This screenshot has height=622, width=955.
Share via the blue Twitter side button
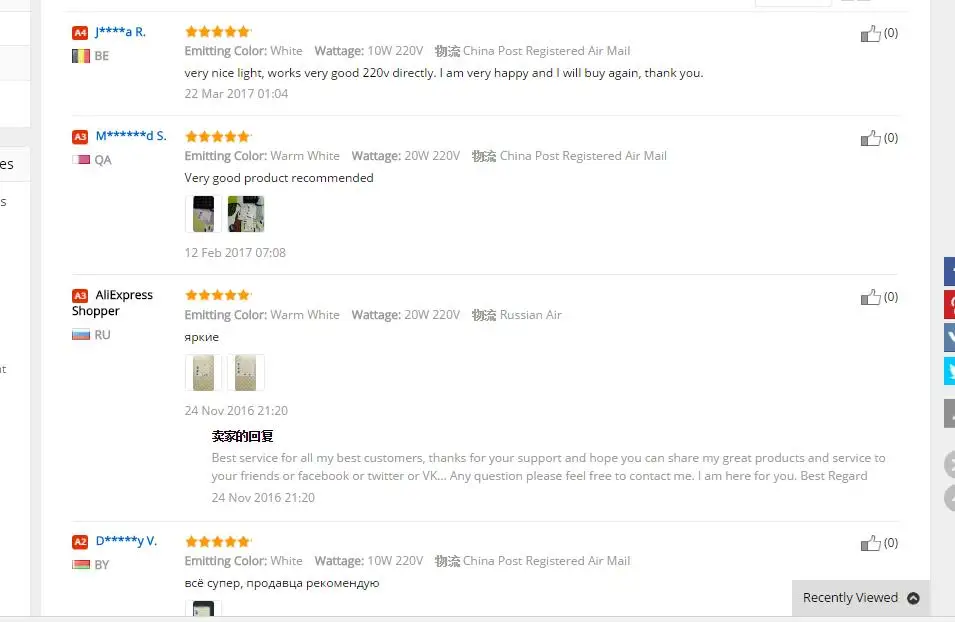[x=950, y=371]
